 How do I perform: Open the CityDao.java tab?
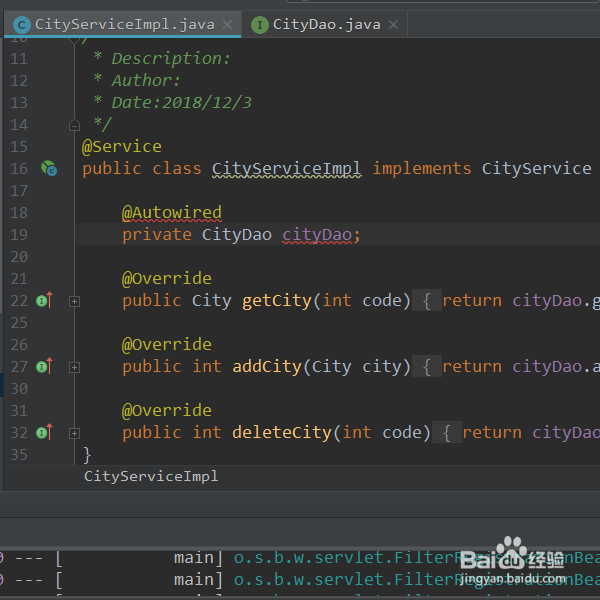tap(324, 25)
